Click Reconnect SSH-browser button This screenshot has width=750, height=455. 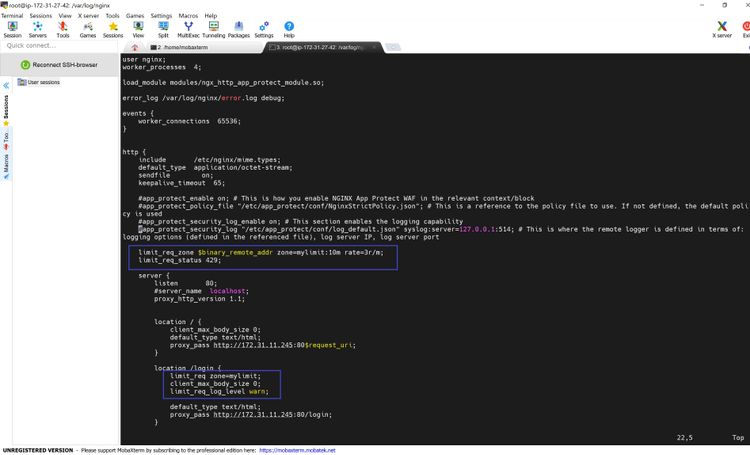pyautogui.click(x=60, y=64)
